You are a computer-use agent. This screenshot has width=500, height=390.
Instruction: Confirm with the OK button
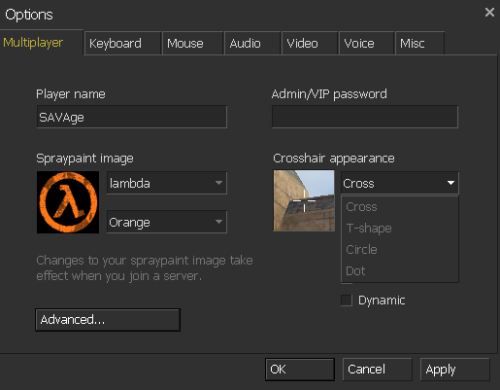coord(300,369)
